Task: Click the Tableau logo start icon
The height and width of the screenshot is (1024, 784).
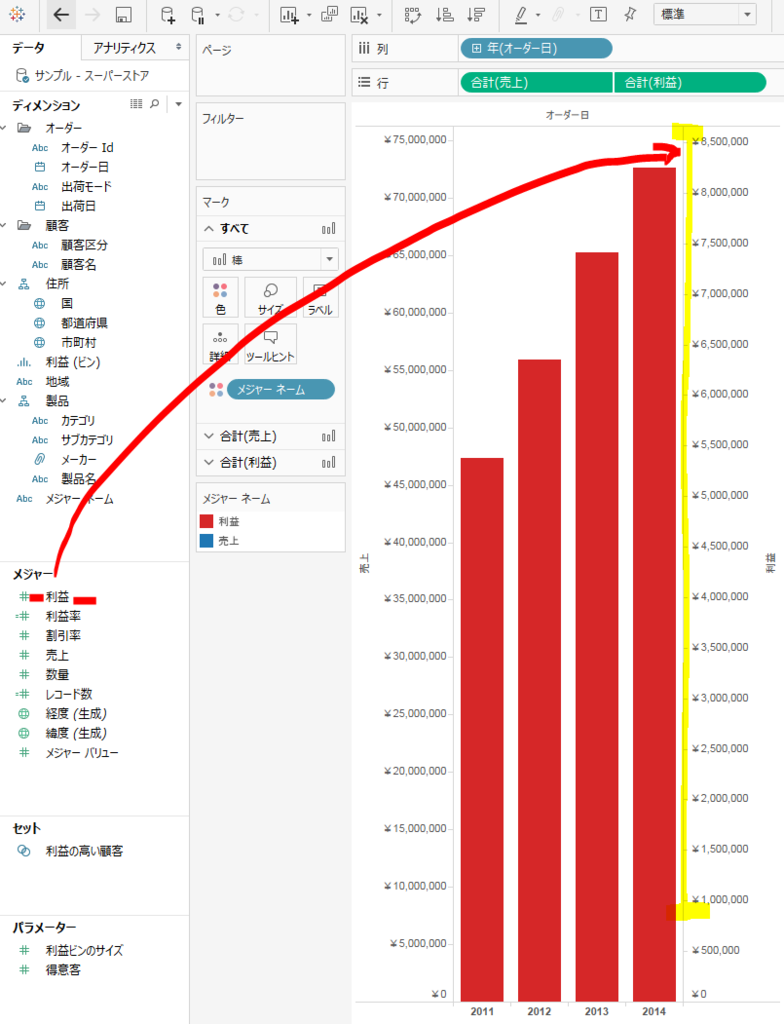Action: tap(18, 14)
